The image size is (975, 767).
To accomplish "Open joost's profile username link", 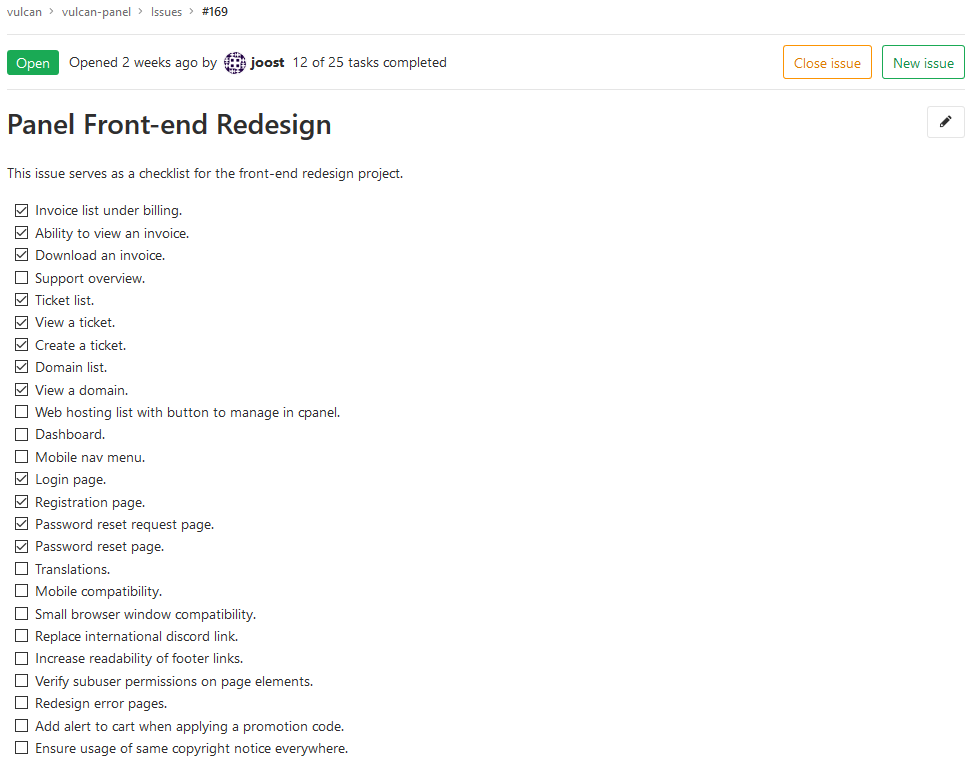I will [x=267, y=63].
